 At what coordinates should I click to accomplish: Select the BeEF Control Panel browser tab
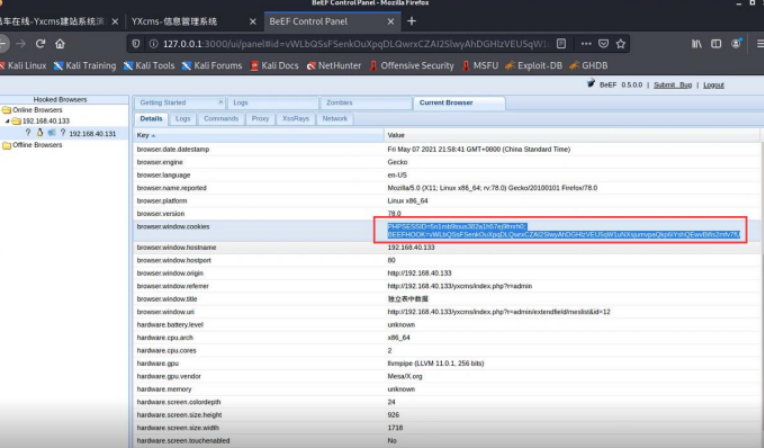click(332, 21)
